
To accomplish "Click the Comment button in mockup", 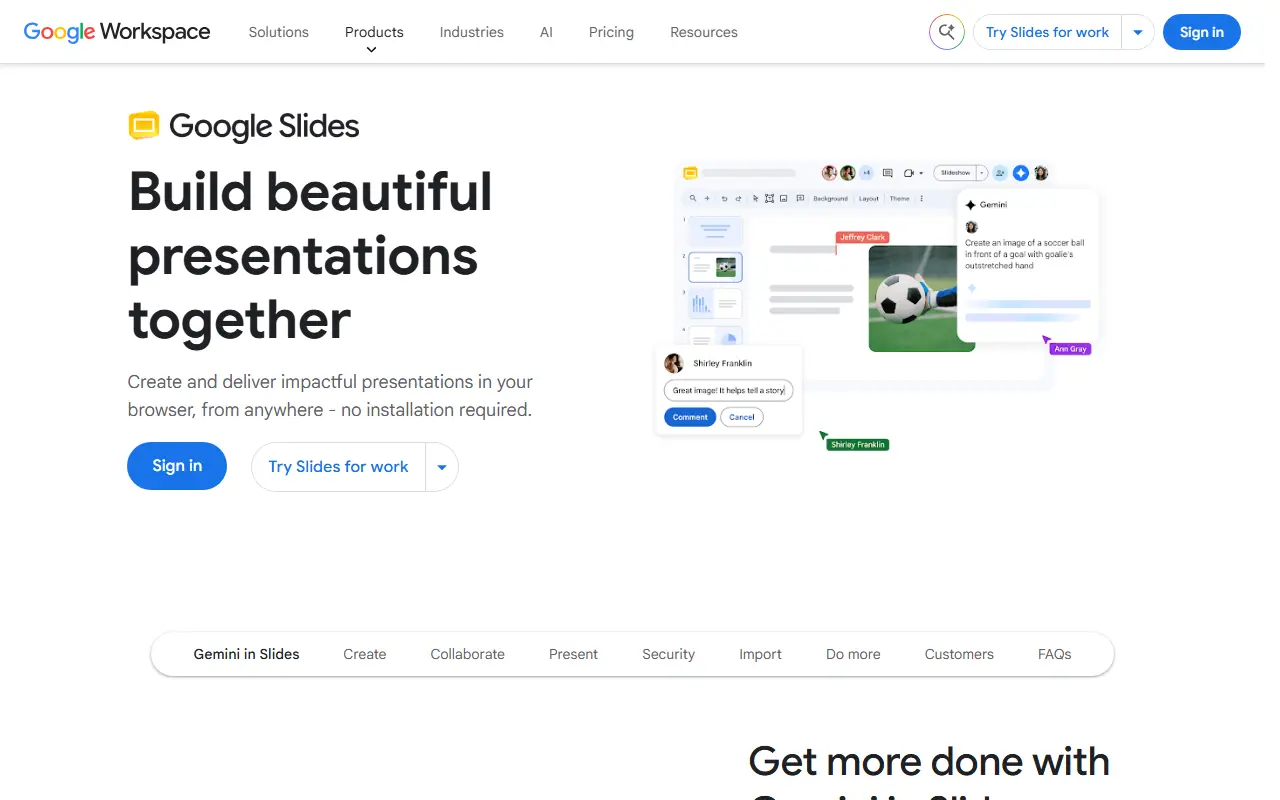I will pyautogui.click(x=690, y=417).
